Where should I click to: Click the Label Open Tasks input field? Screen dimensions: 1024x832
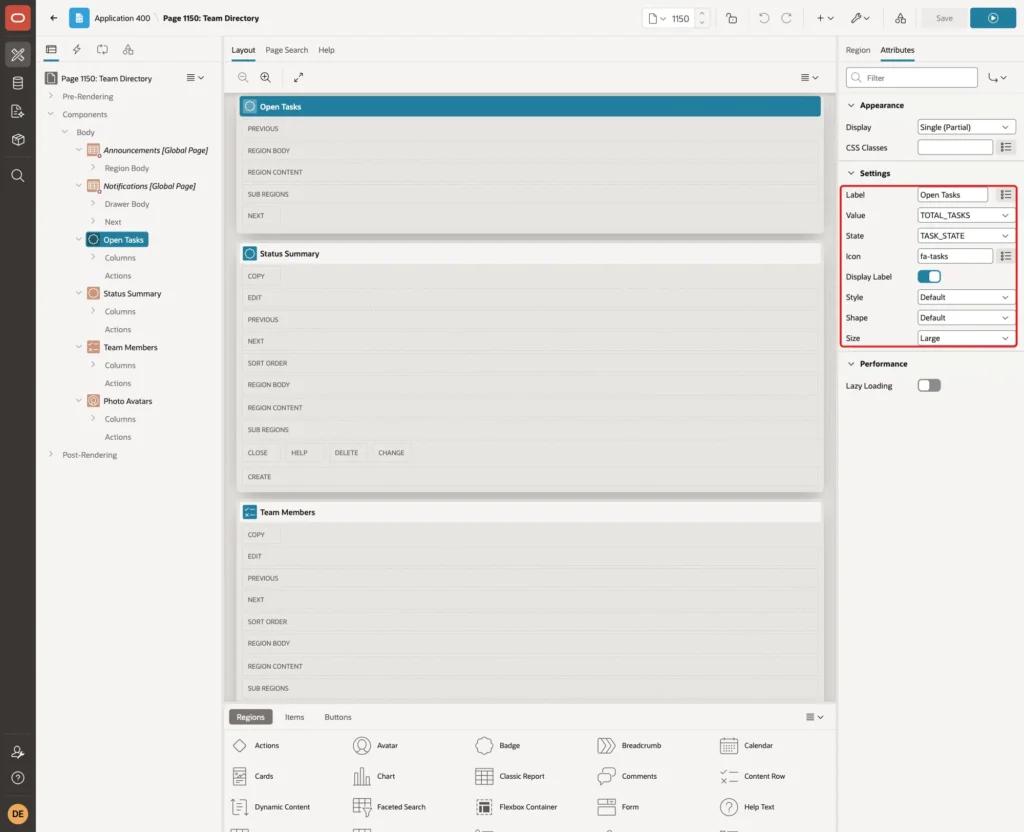tap(953, 195)
